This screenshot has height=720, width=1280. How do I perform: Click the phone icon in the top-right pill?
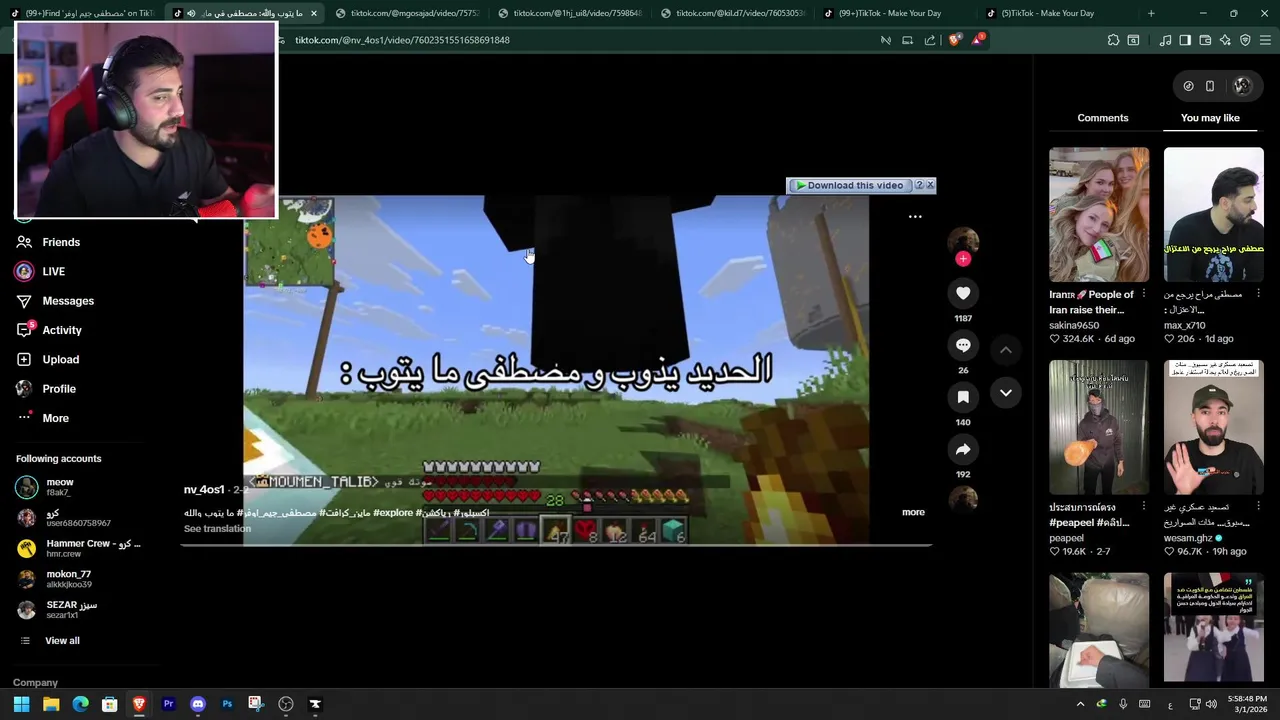[1210, 86]
